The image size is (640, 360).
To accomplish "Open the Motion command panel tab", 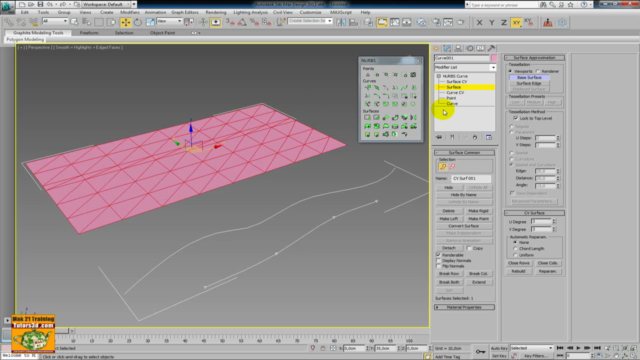I will pyautogui.click(x=470, y=48).
